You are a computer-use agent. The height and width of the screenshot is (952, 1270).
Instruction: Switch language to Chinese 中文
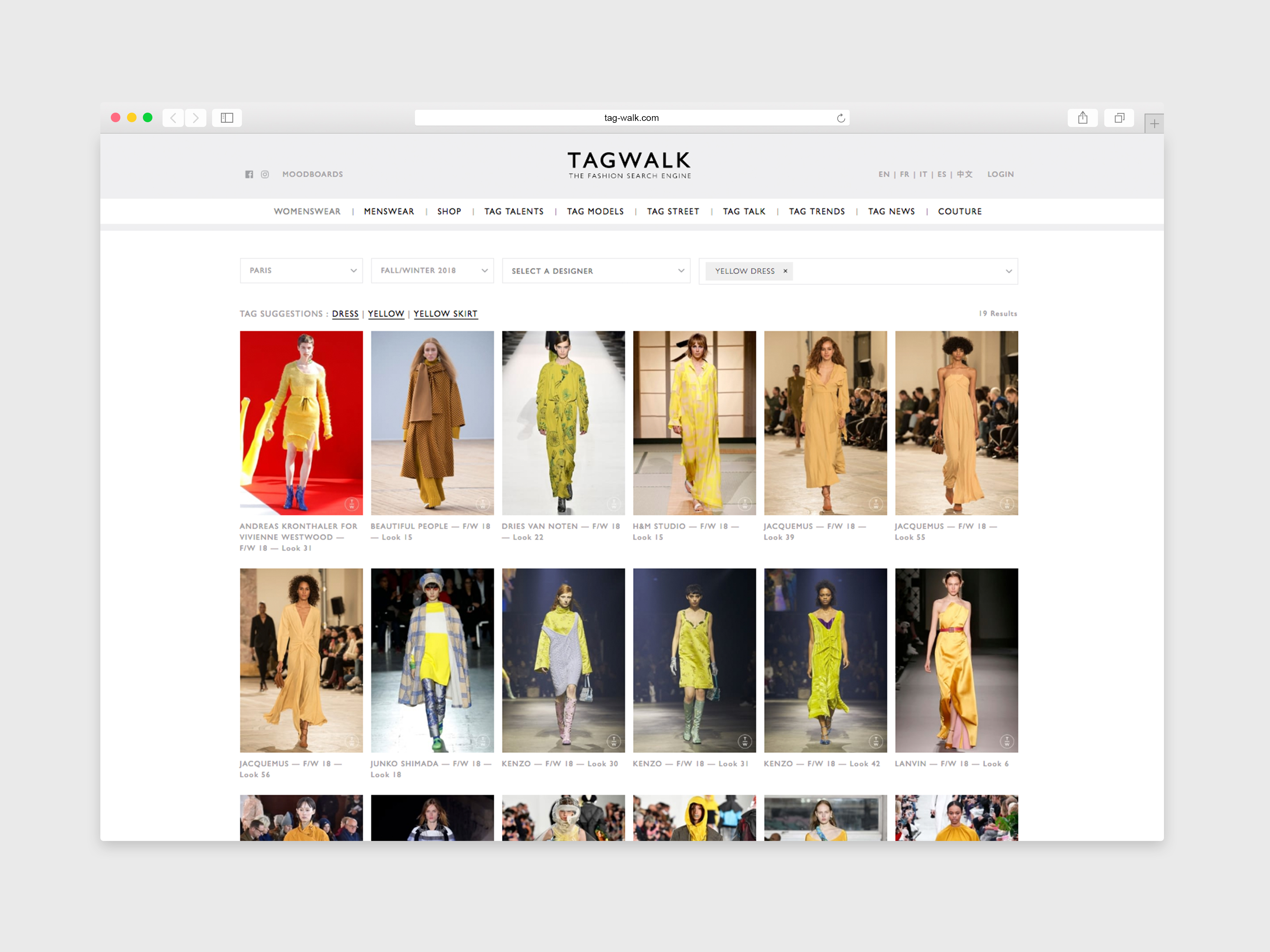pos(964,174)
